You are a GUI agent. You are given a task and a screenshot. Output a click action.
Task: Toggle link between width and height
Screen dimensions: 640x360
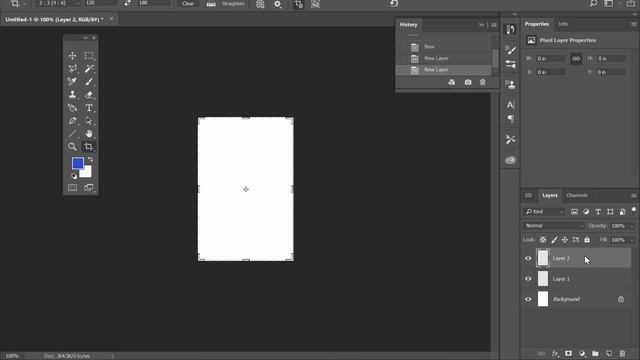(576, 59)
